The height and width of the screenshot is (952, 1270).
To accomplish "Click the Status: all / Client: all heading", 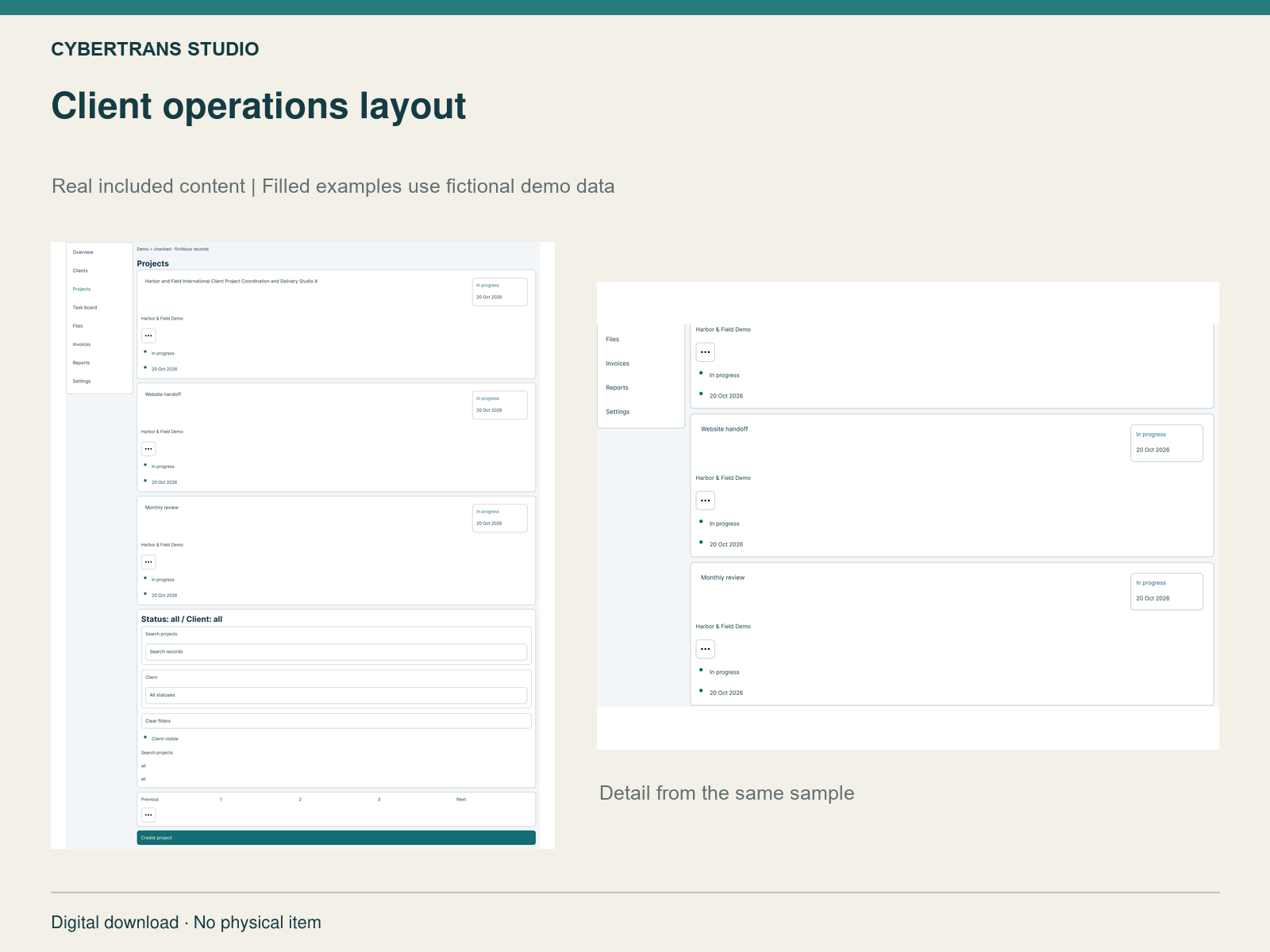I will (x=182, y=619).
